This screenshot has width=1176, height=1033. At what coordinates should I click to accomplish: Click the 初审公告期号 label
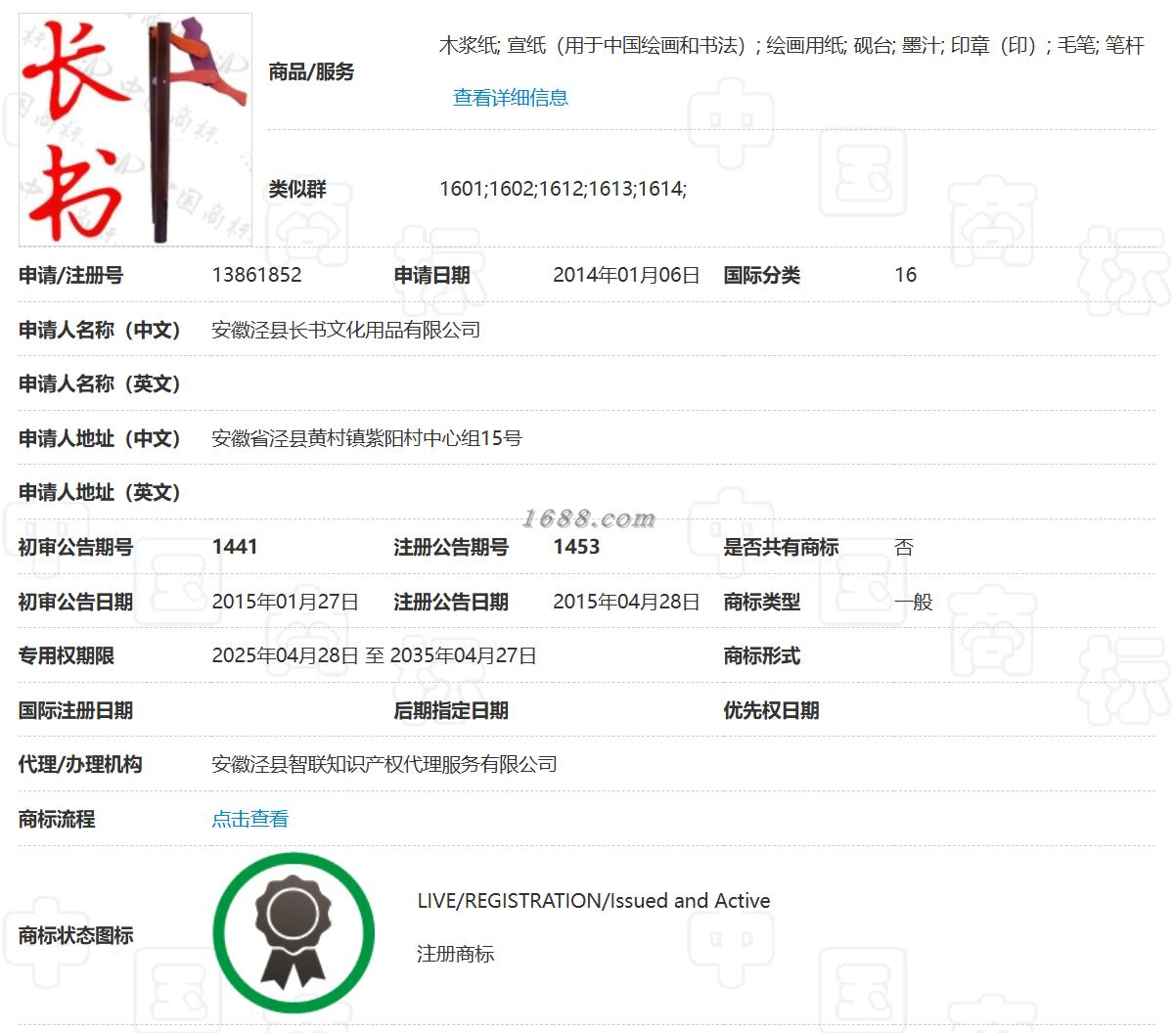76,547
